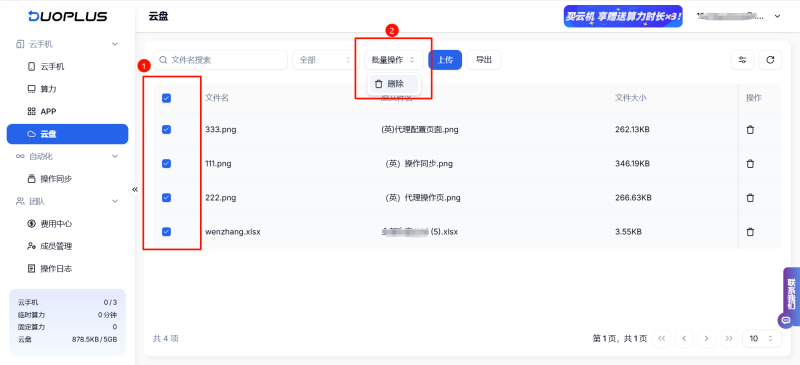Uncheck the select-all header checkbox
800x365 pixels.
(166, 98)
